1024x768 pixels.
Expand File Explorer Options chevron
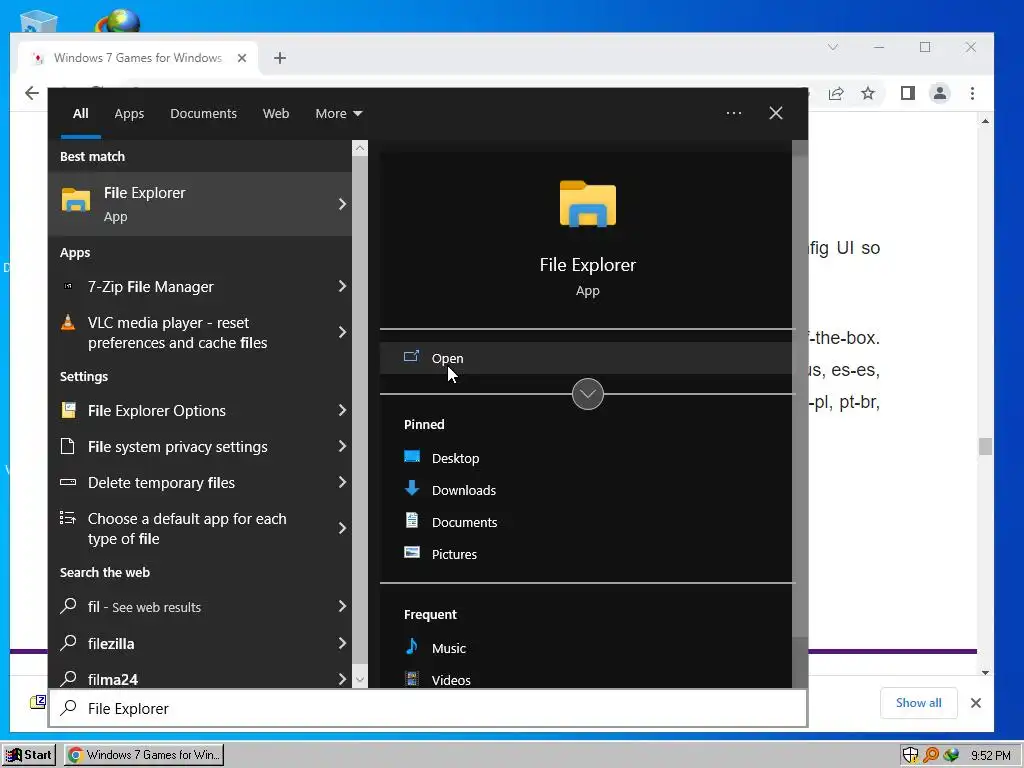pyautogui.click(x=342, y=410)
